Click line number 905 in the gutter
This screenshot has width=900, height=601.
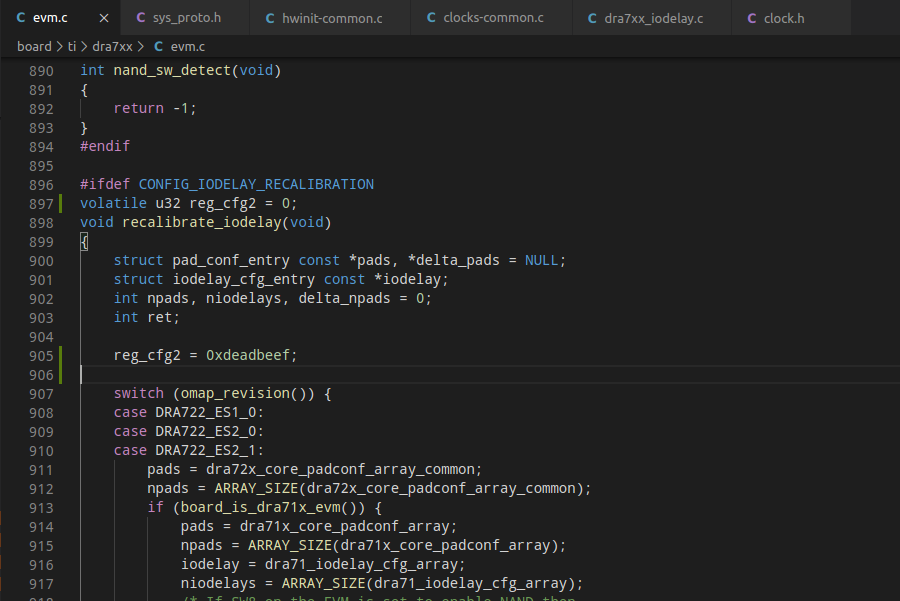tap(41, 356)
